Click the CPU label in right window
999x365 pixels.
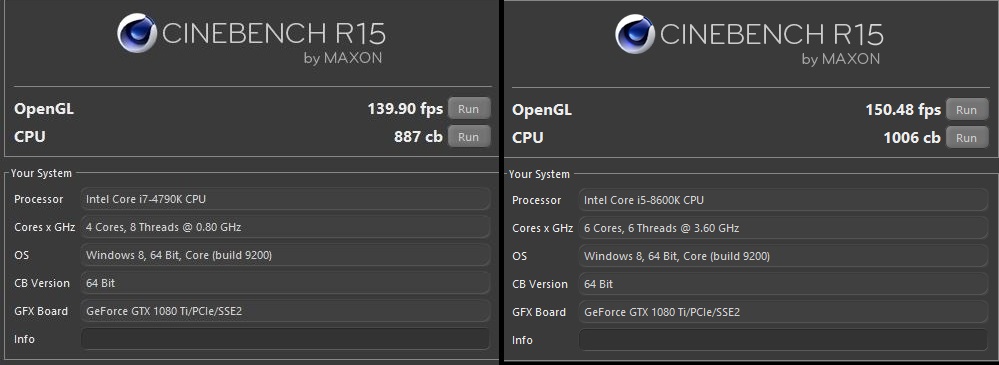point(528,137)
